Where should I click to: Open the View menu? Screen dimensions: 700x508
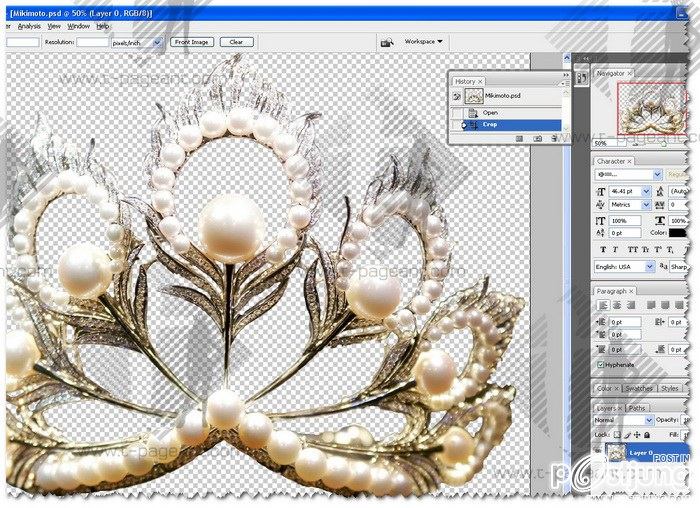54,26
